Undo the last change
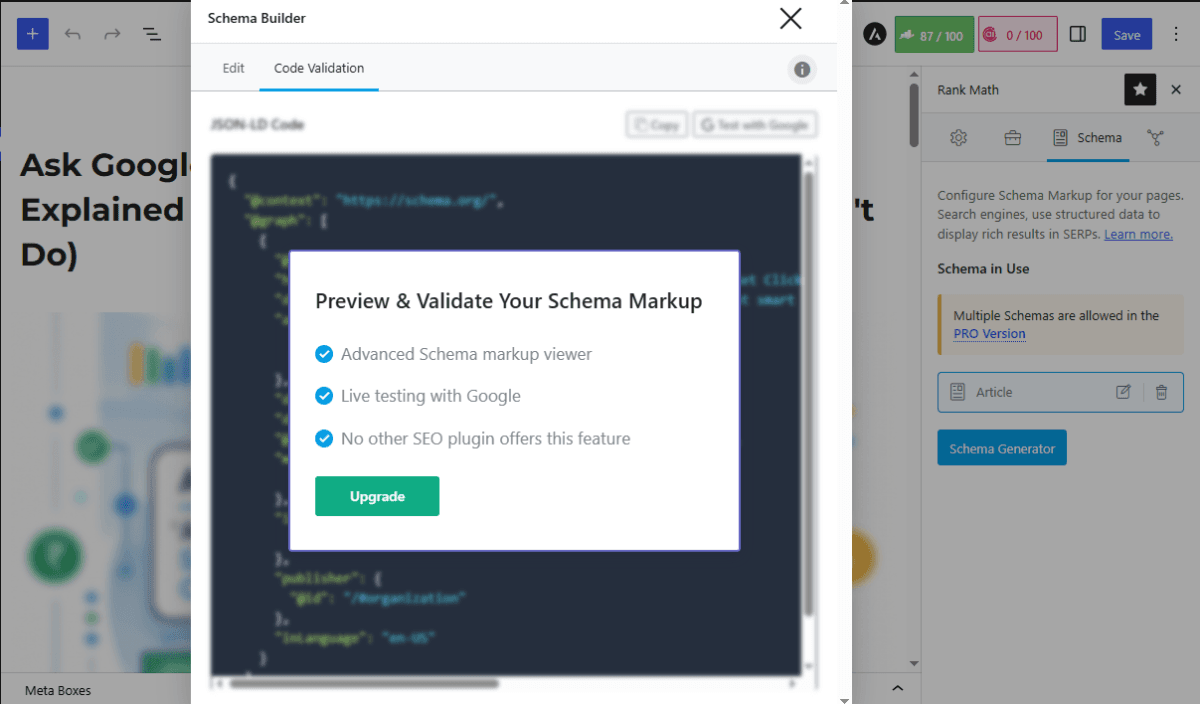Screen dimensions: 1200x704 click(72, 34)
